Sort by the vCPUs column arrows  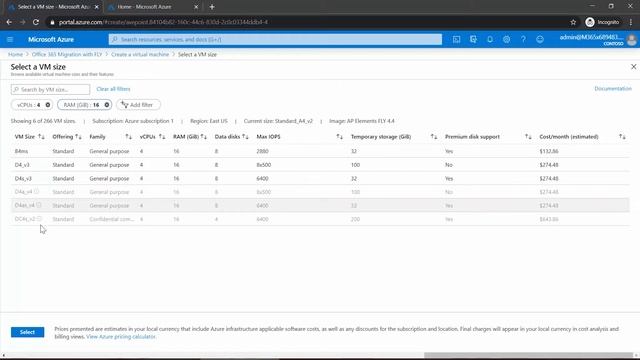pos(162,137)
